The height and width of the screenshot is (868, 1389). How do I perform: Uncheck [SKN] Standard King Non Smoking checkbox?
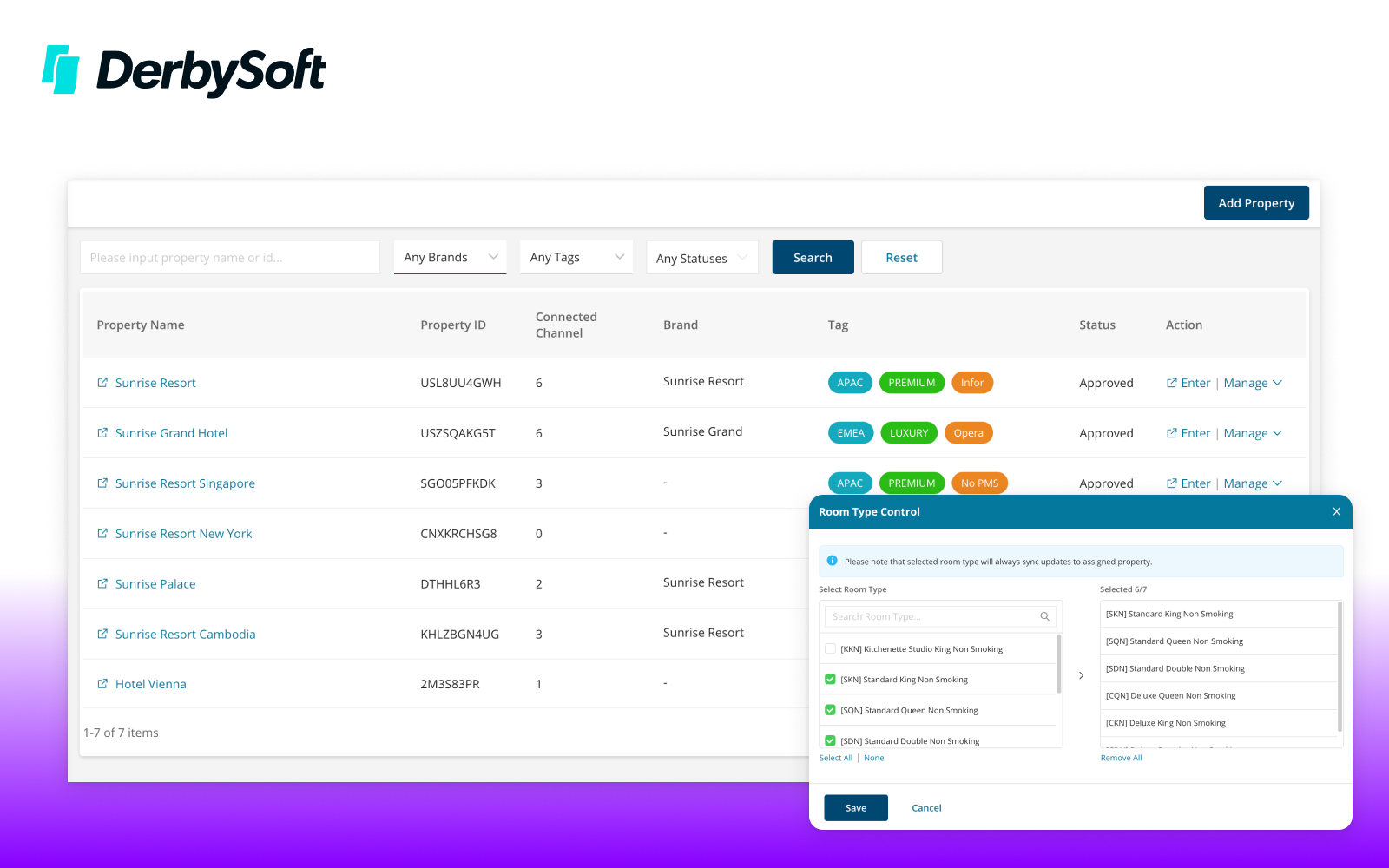click(x=831, y=680)
